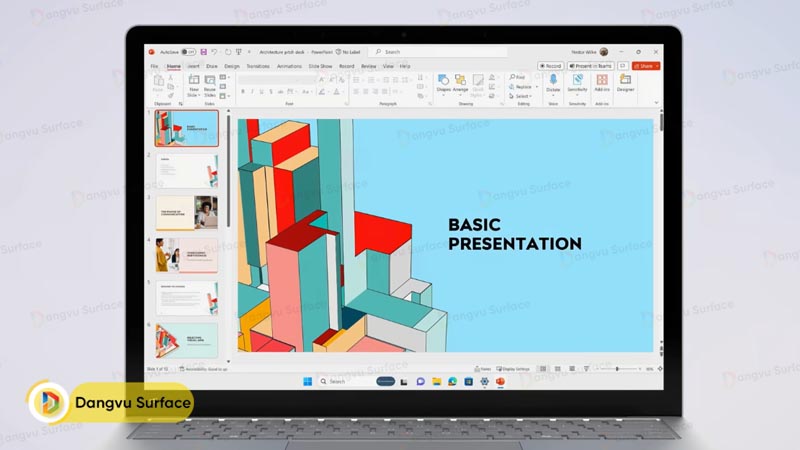Adjust the zoom slider in status bar

(x=617, y=369)
